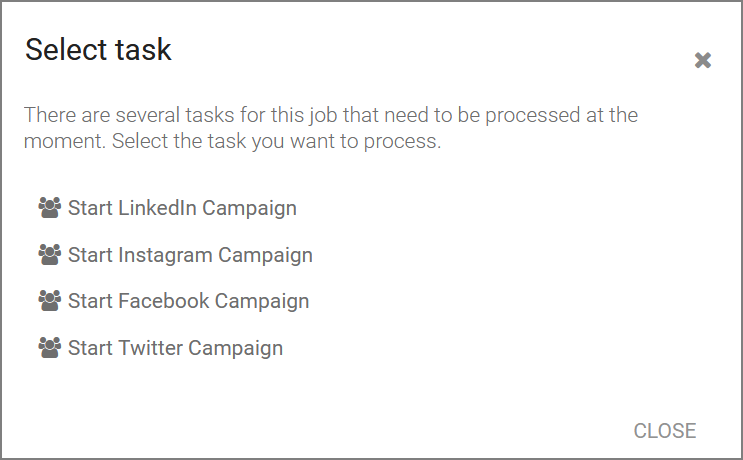Click 'Start' in the Instagram task row
Screen dimensions: 743x460
pos(90,255)
